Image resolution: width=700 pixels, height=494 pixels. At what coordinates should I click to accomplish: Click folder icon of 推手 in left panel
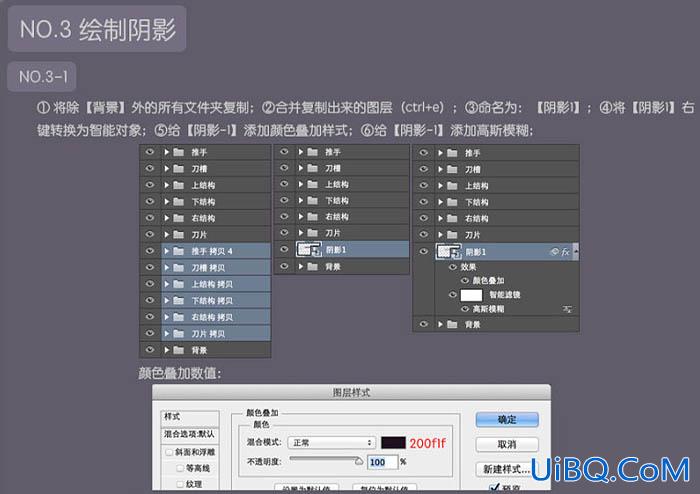coord(179,152)
